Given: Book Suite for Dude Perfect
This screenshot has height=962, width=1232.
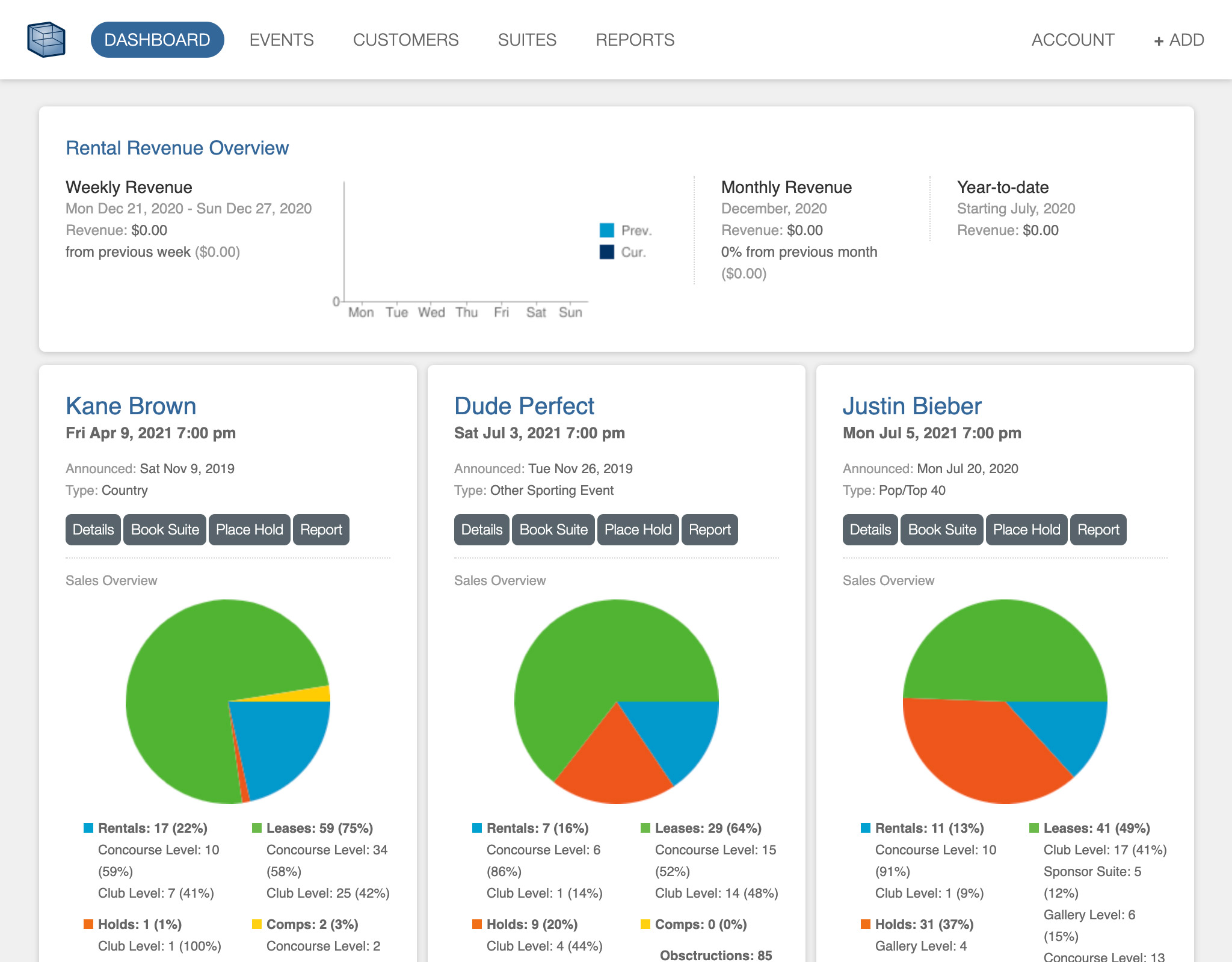Looking at the screenshot, I should coord(553,530).
